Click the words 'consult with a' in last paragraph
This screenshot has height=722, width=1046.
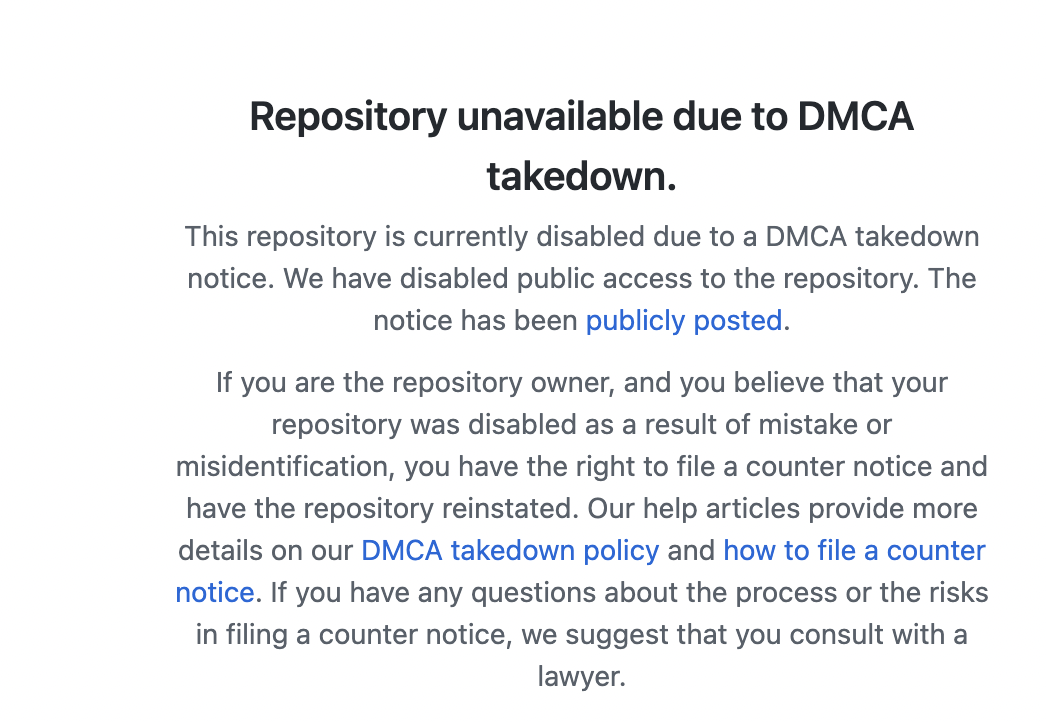tap(879, 635)
